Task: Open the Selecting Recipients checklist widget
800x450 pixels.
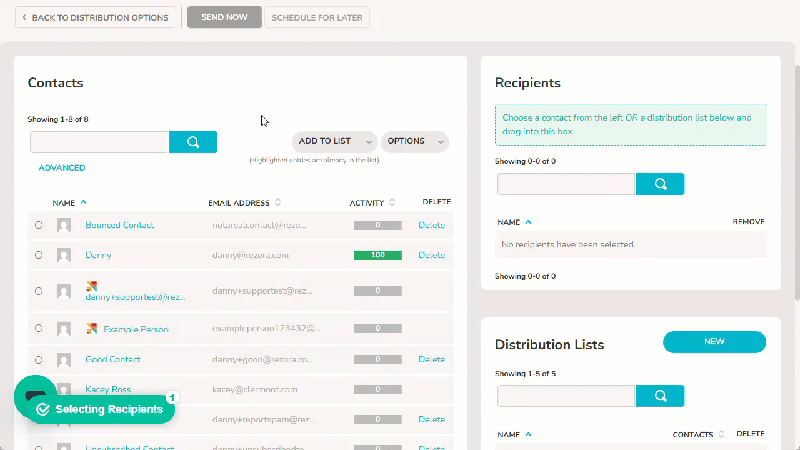Action: coord(101,409)
